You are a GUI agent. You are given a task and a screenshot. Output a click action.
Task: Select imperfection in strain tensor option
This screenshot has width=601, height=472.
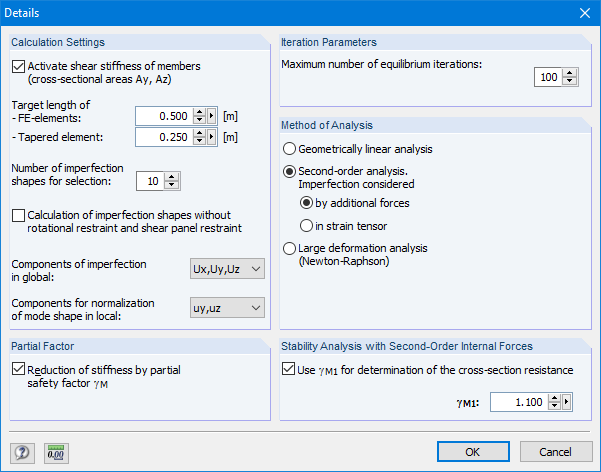point(307,225)
